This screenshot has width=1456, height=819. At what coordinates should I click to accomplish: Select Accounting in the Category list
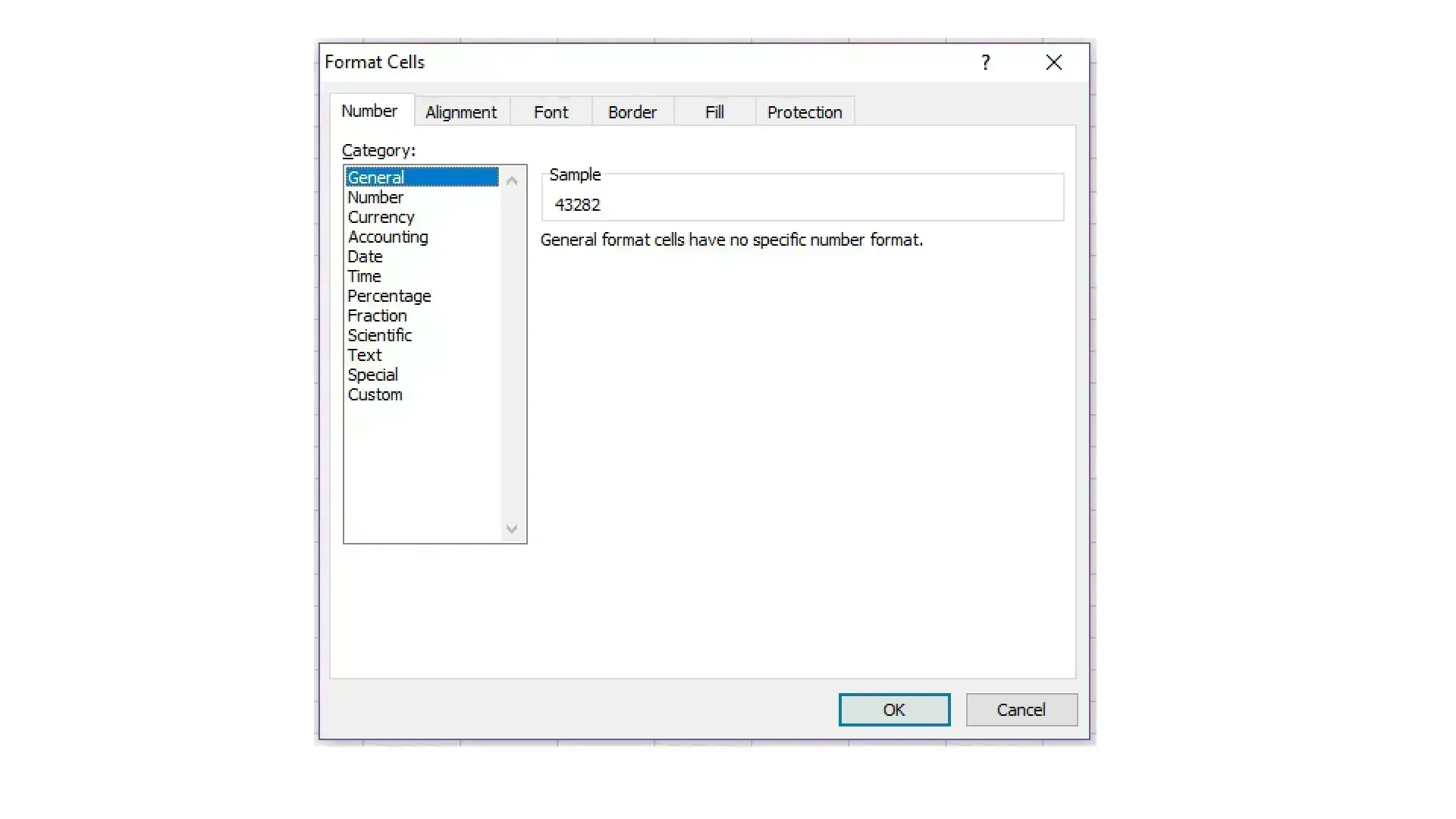pyautogui.click(x=388, y=237)
